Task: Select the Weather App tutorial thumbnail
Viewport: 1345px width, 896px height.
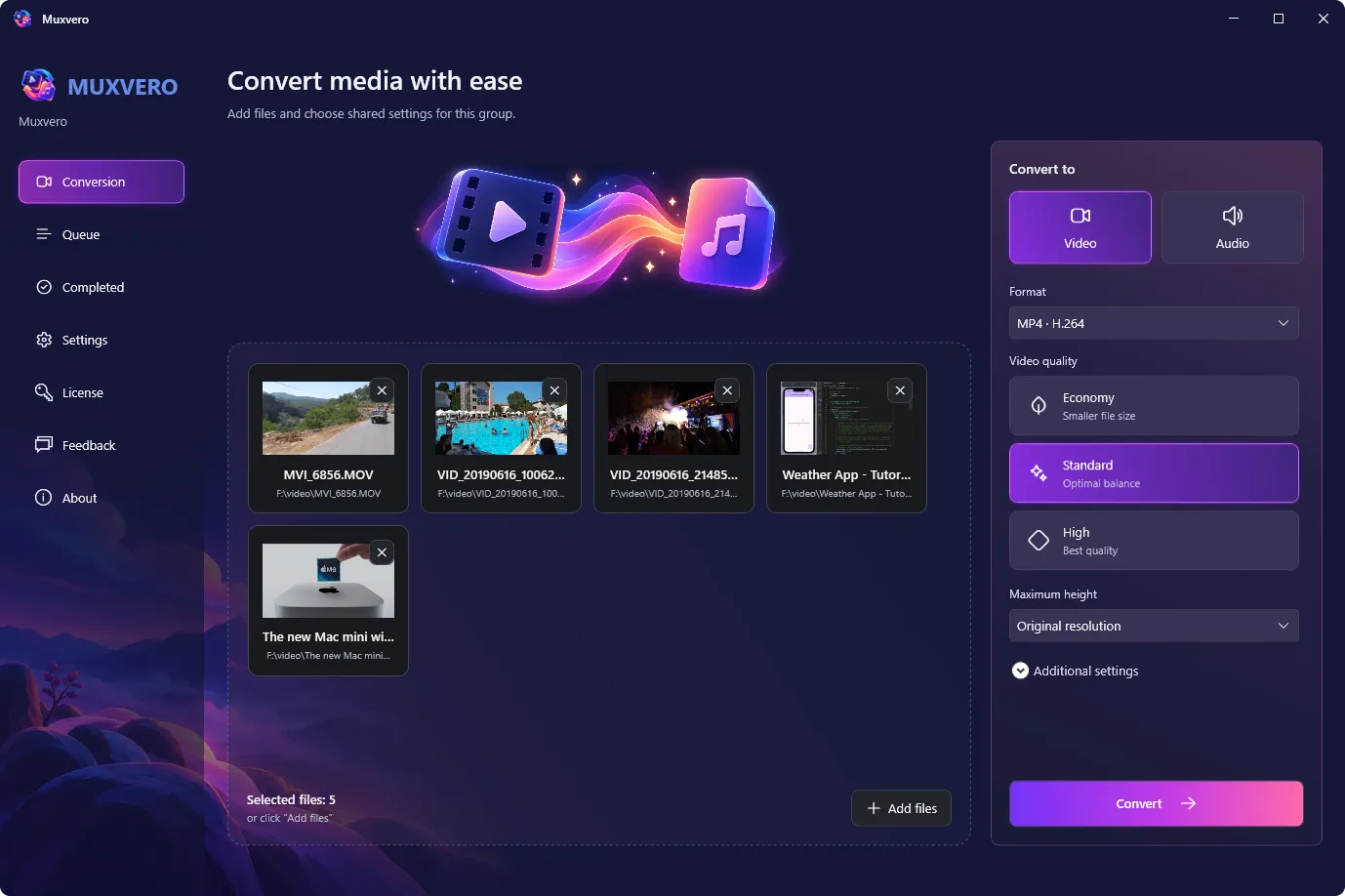Action: tap(846, 418)
